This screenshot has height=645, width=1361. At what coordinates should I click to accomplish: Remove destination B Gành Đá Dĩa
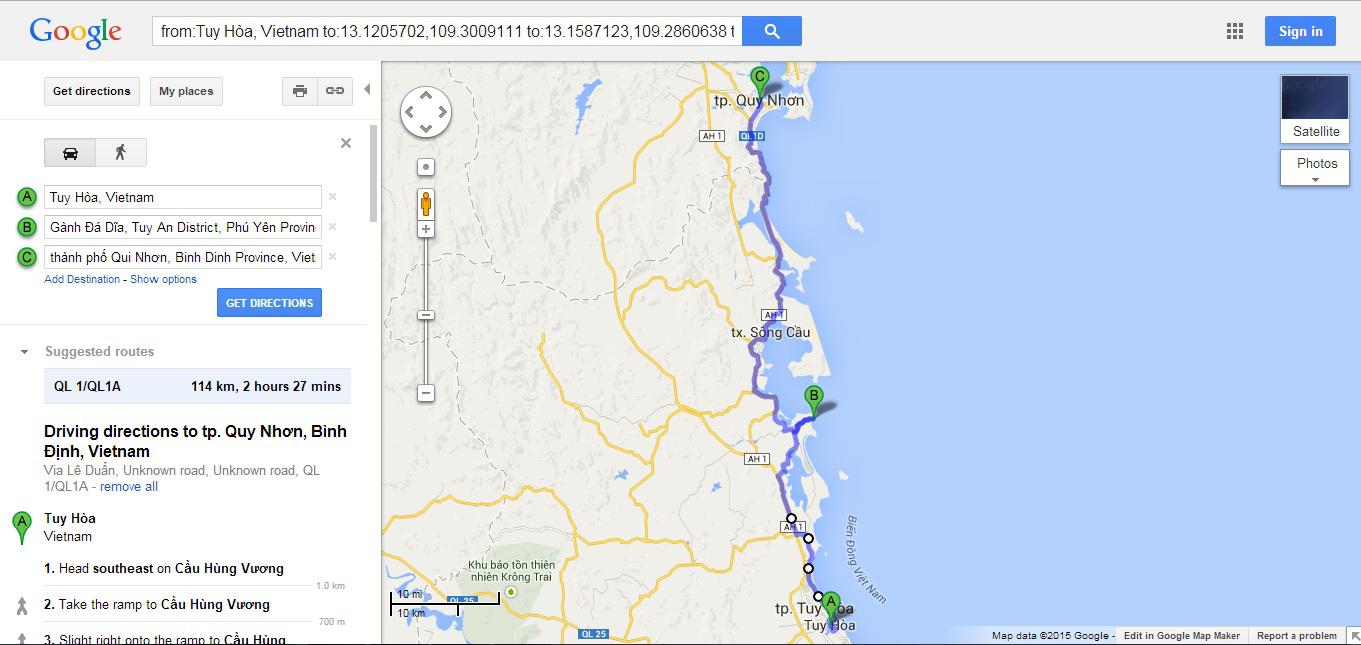click(333, 227)
